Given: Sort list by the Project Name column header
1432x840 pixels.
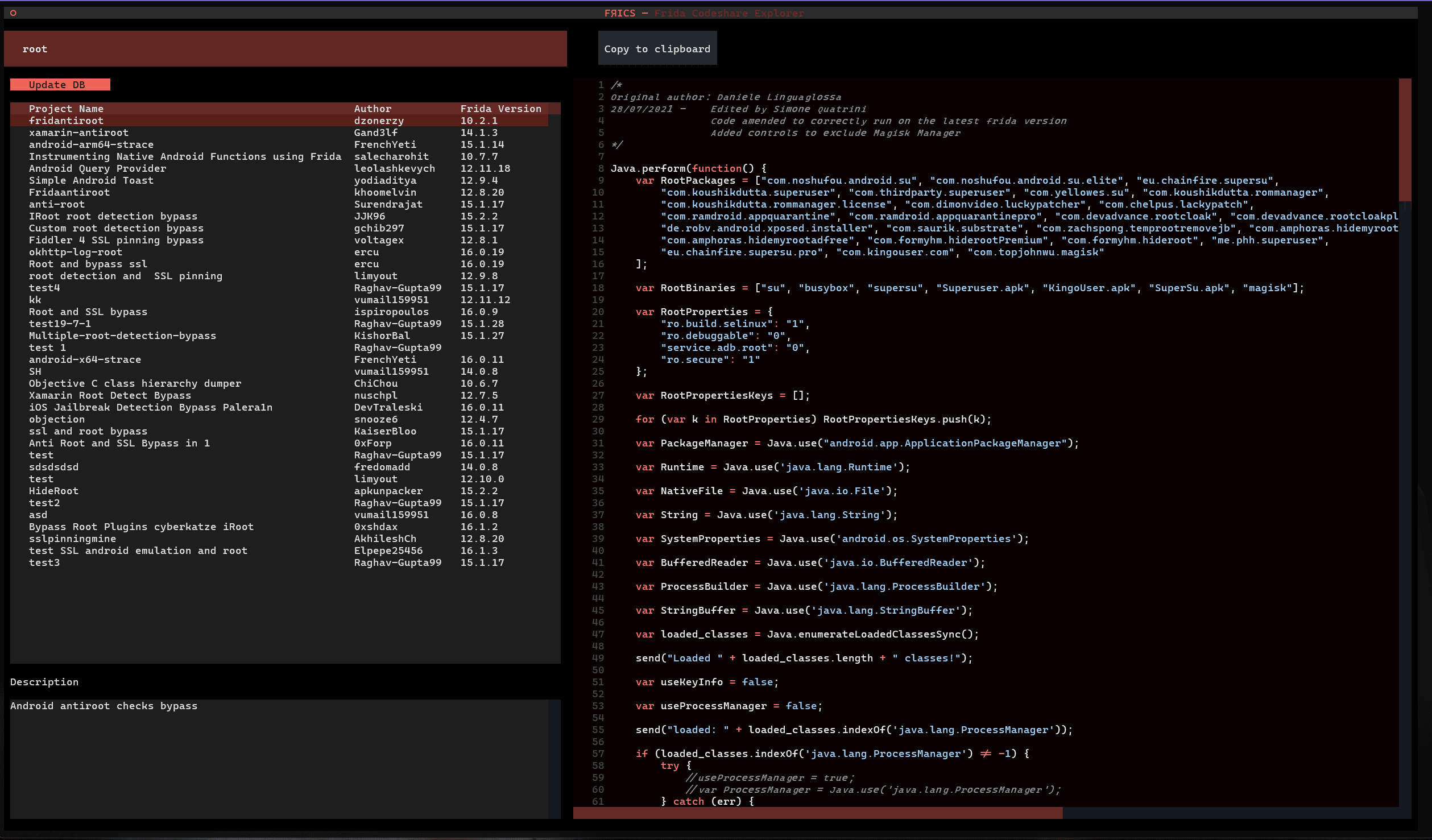Looking at the screenshot, I should (66, 108).
